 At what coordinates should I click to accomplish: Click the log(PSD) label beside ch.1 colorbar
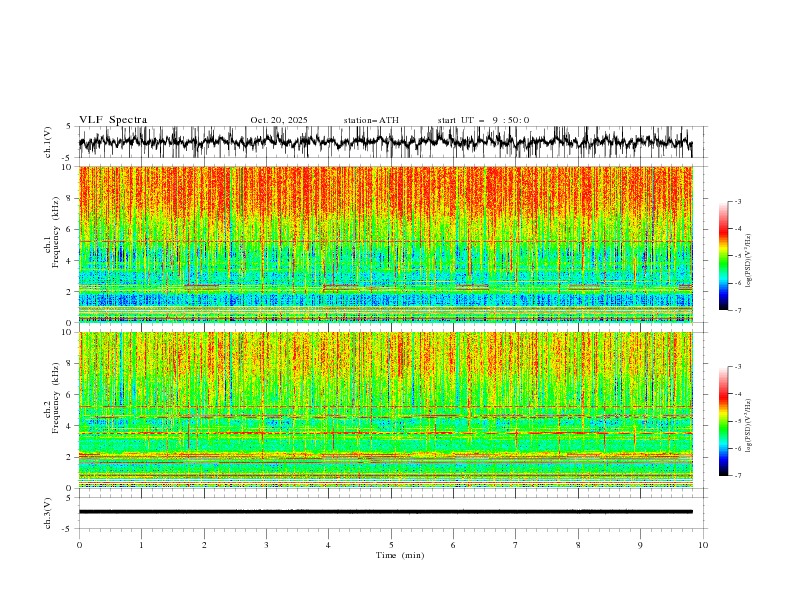pos(749,261)
